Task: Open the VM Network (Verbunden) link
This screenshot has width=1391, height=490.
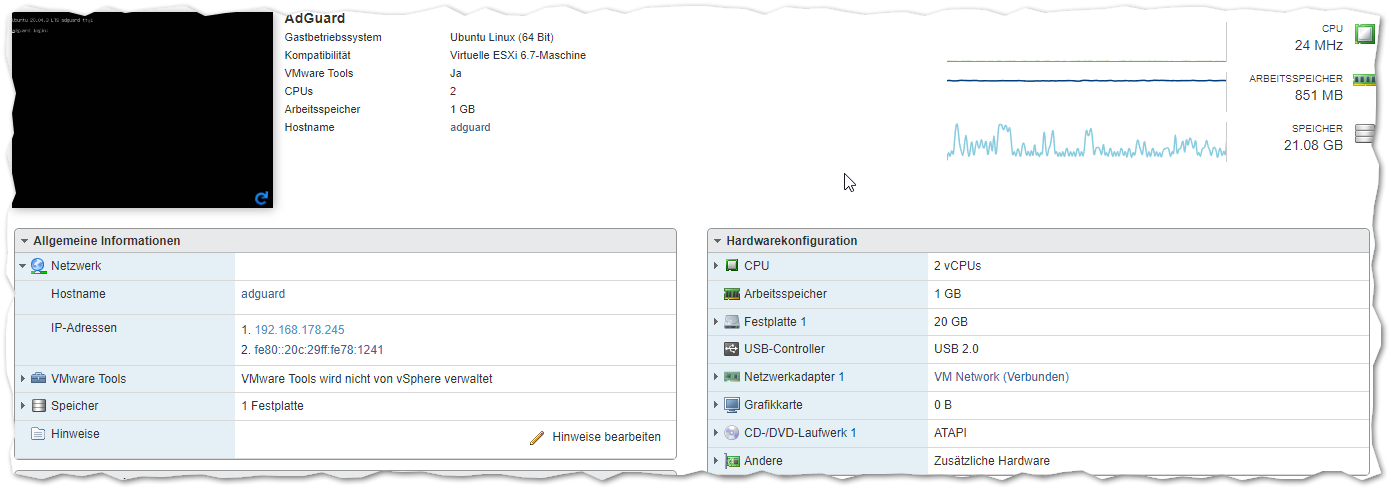Action: [1001, 377]
